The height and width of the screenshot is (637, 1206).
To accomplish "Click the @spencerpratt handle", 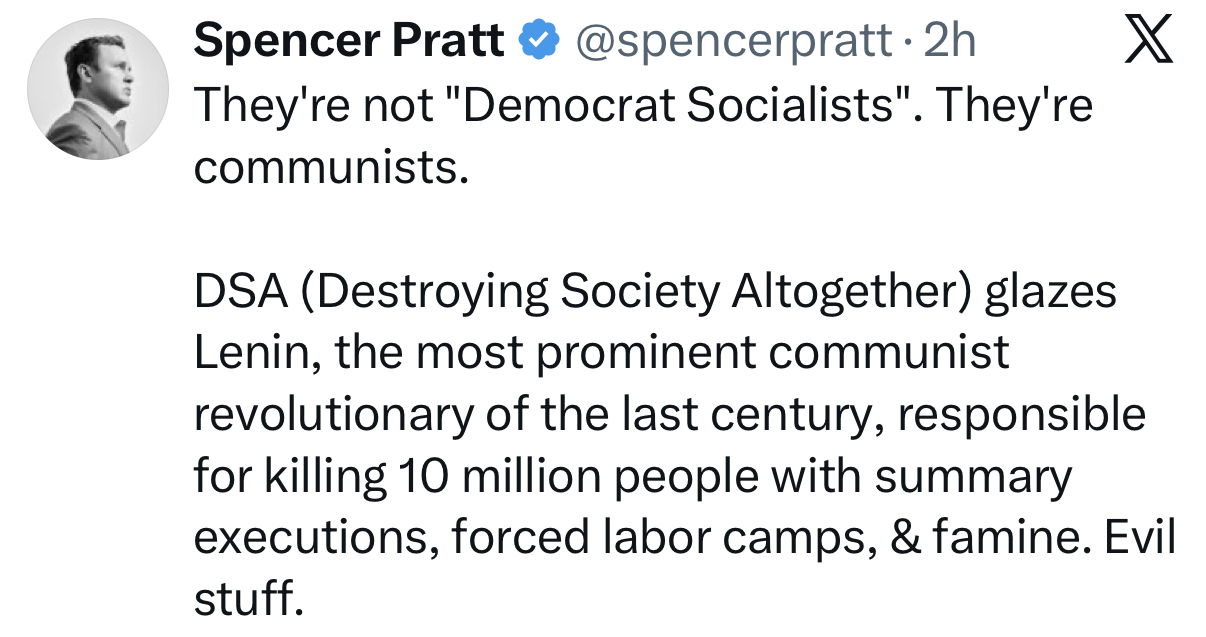I will click(733, 41).
